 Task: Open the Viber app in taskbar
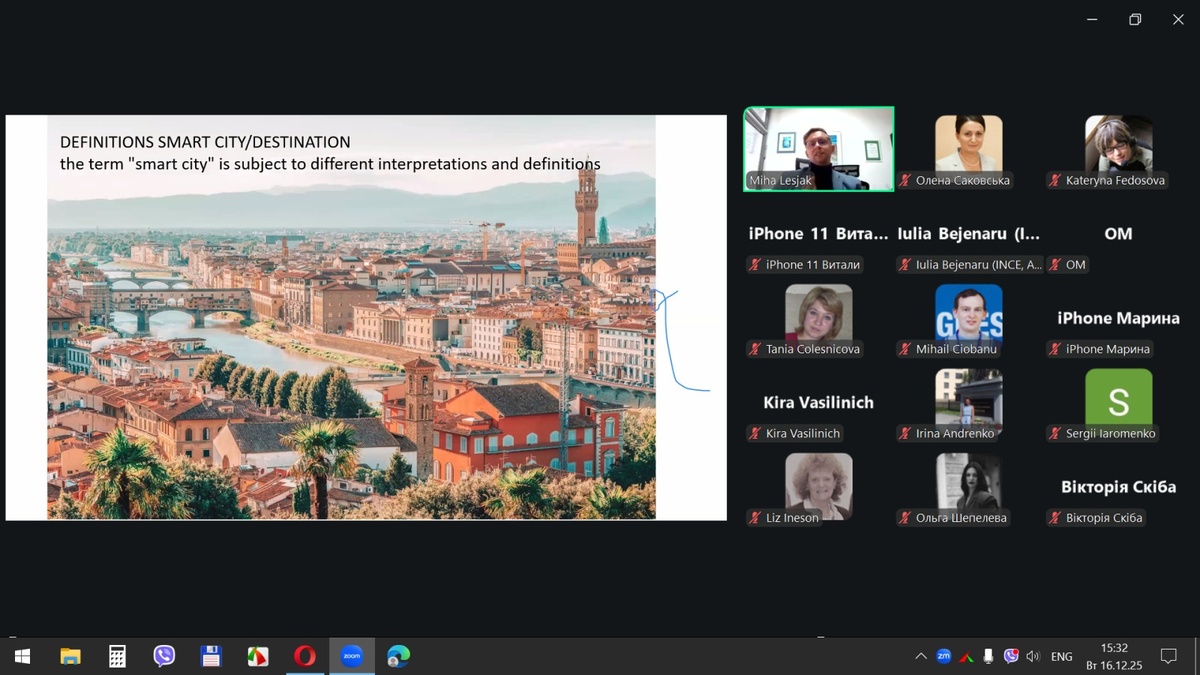[x=164, y=656]
